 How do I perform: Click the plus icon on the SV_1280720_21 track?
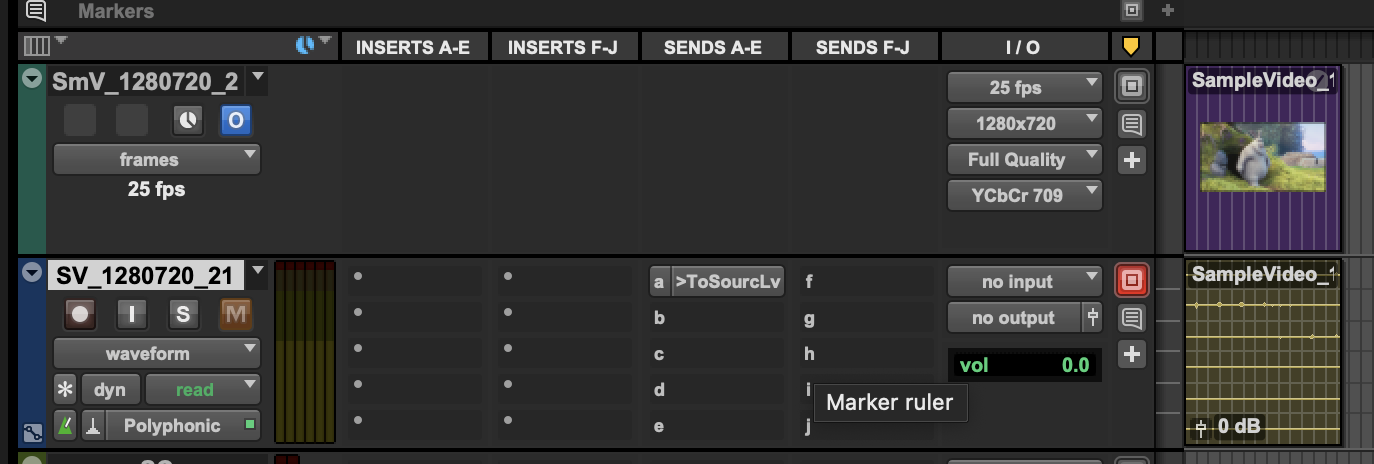(x=1131, y=354)
